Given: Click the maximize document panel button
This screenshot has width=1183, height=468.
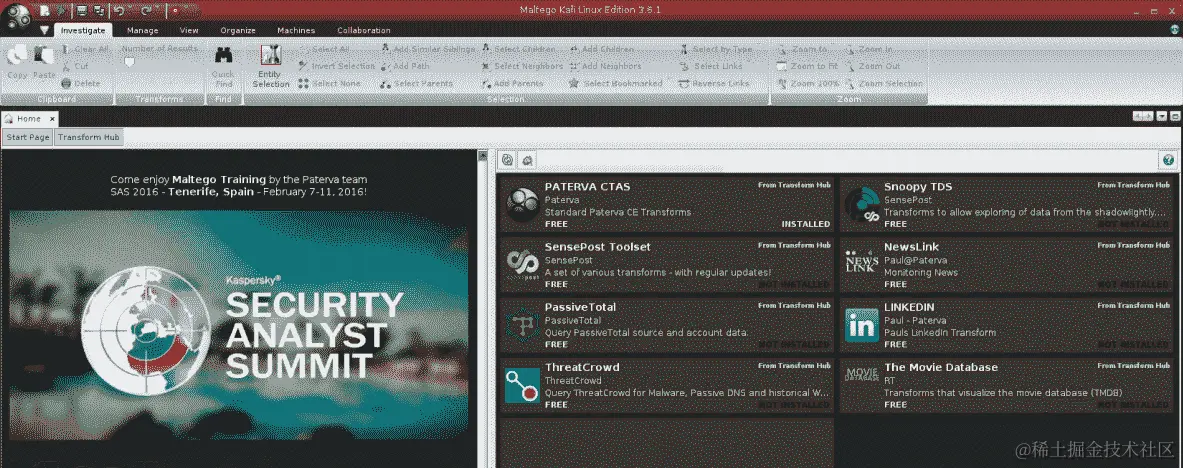Looking at the screenshot, I should [1175, 116].
